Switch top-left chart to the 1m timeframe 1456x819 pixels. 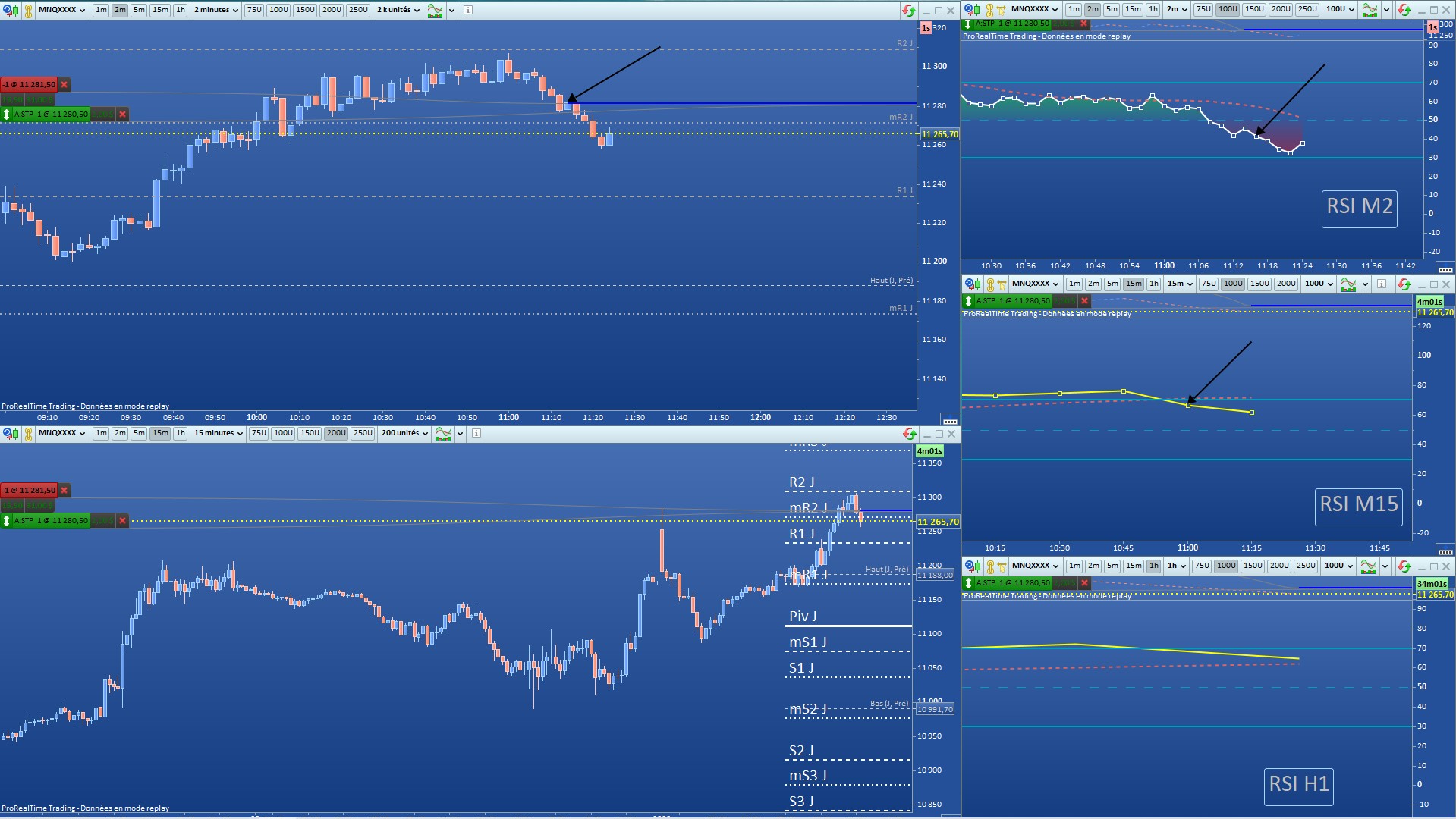pyautogui.click(x=101, y=11)
